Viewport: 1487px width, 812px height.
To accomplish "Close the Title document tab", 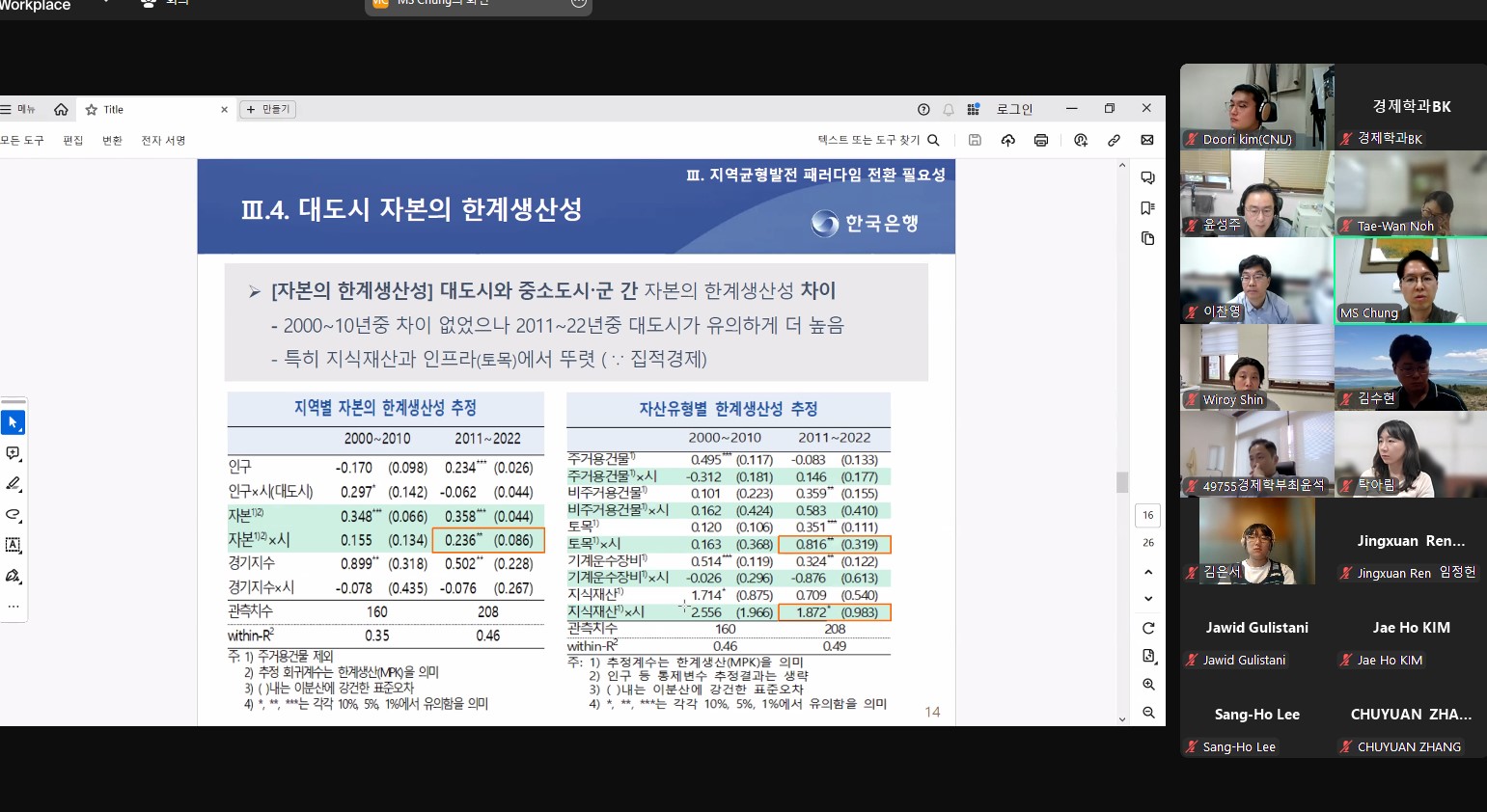I will pyautogui.click(x=224, y=110).
